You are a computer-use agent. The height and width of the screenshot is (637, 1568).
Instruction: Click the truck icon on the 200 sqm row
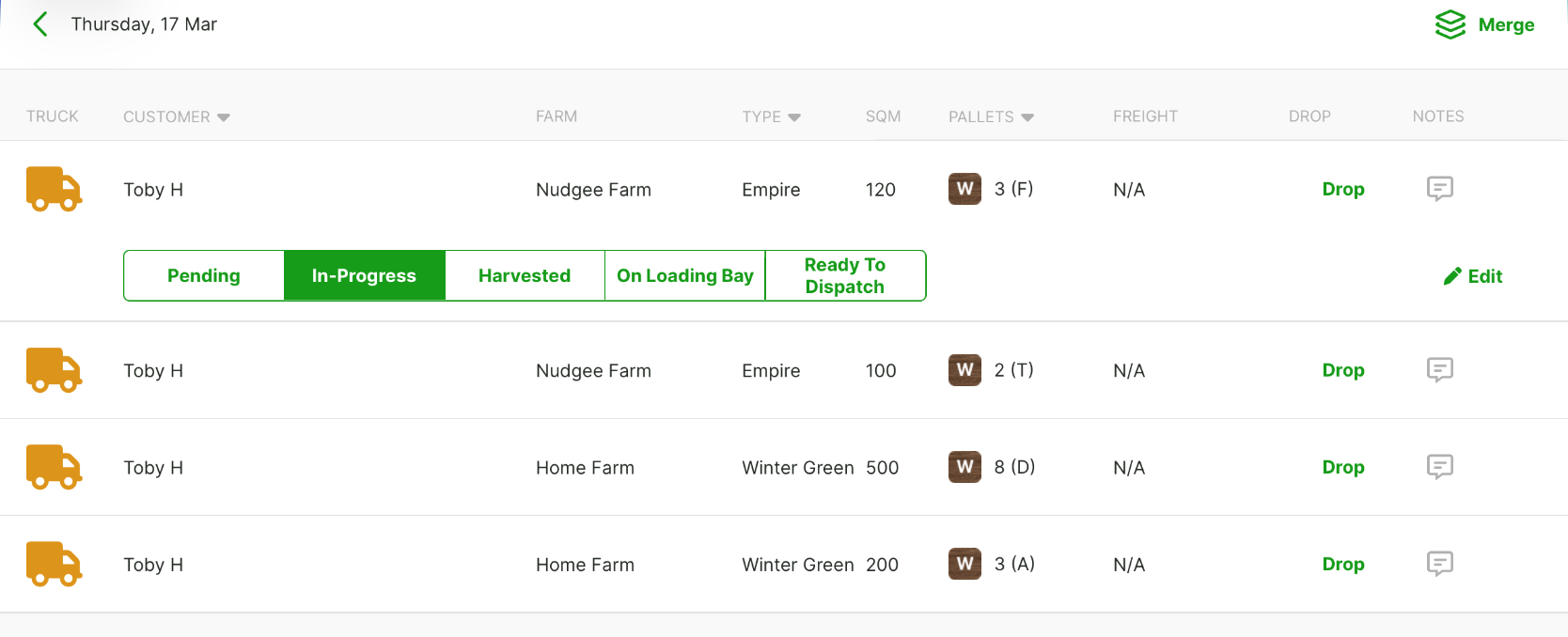click(55, 564)
